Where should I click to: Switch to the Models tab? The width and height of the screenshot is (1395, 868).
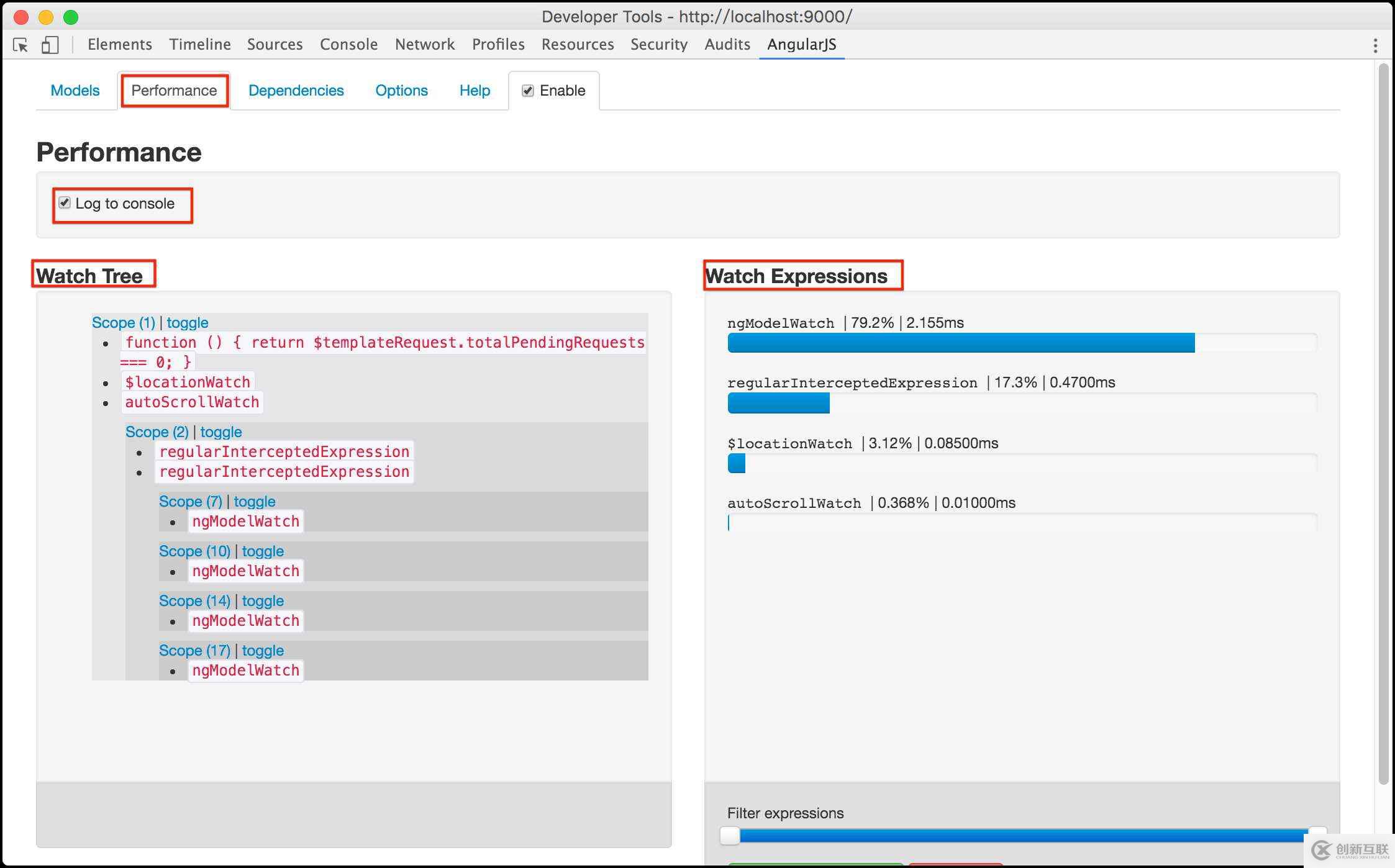75,91
